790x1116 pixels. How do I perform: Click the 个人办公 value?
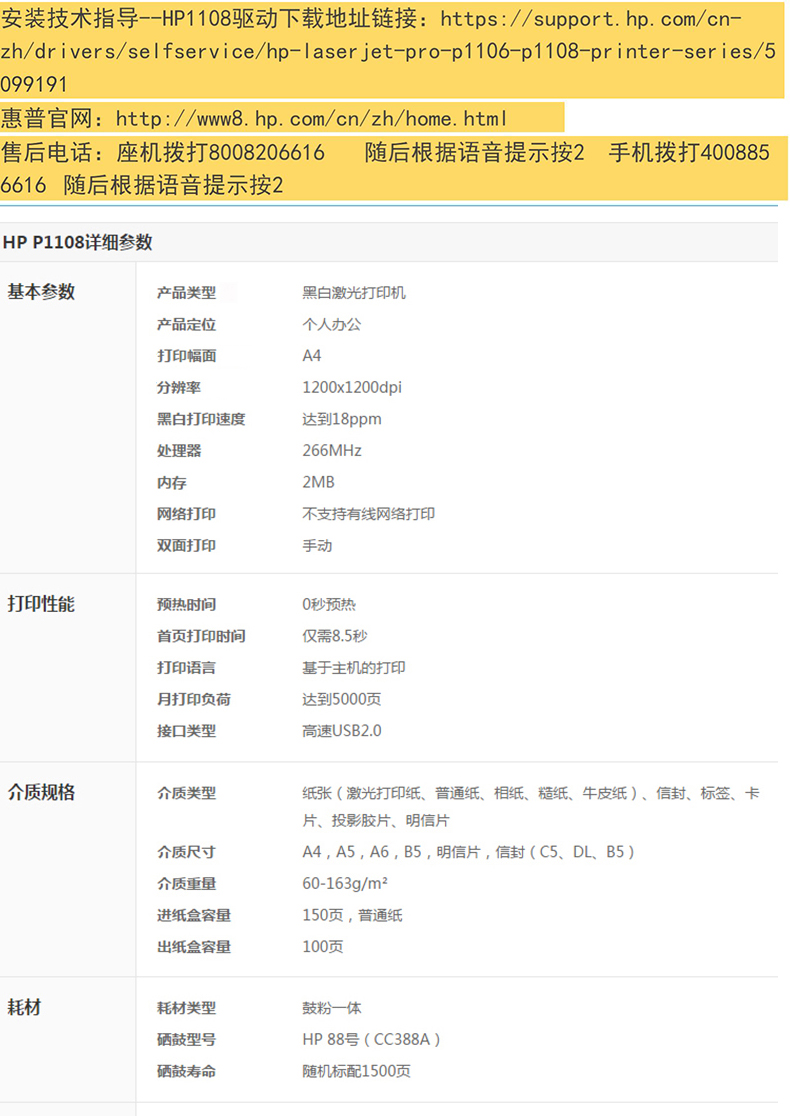pyautogui.click(x=332, y=325)
